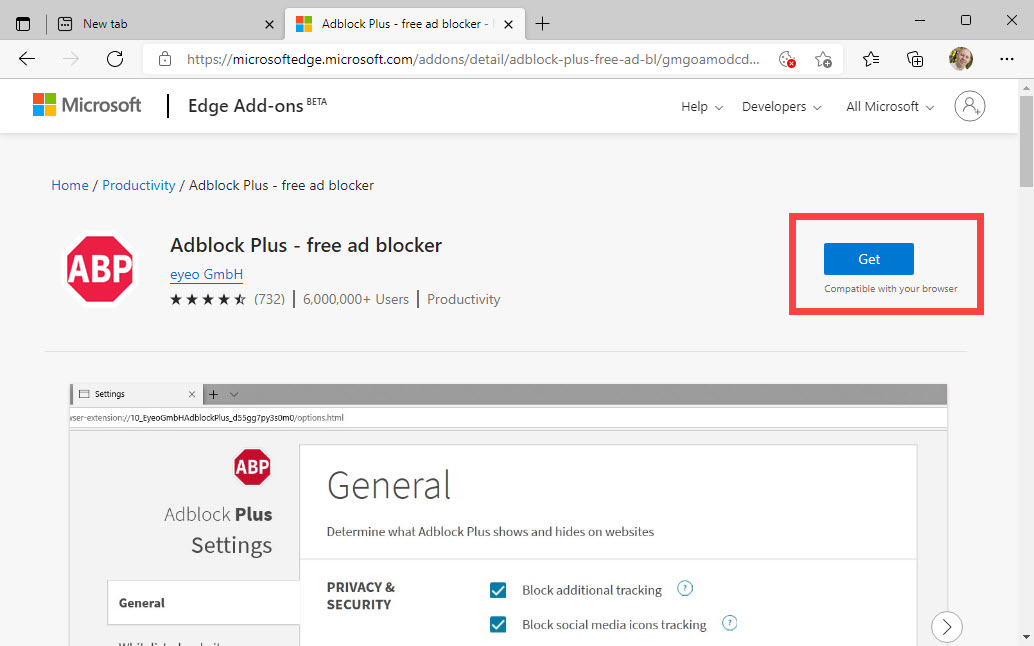Open the Collections icon
Viewport: 1034px width, 646px height.
[915, 59]
